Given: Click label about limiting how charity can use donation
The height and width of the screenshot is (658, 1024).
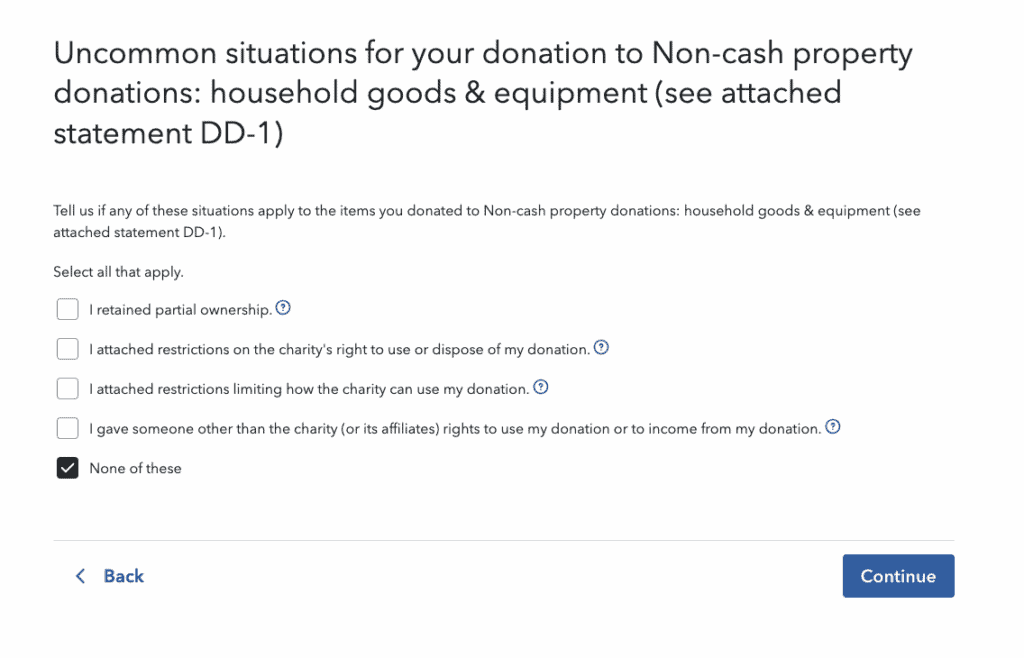Looking at the screenshot, I should pos(308,389).
